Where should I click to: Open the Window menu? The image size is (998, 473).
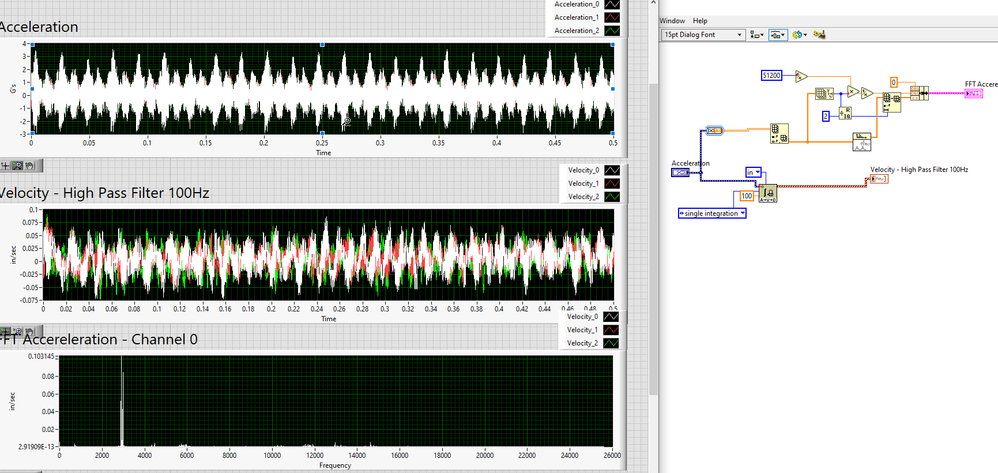[672, 20]
